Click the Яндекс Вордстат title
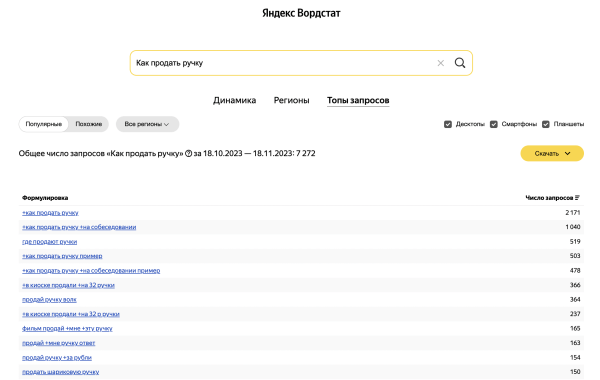The image size is (600, 380). pyautogui.click(x=301, y=13)
